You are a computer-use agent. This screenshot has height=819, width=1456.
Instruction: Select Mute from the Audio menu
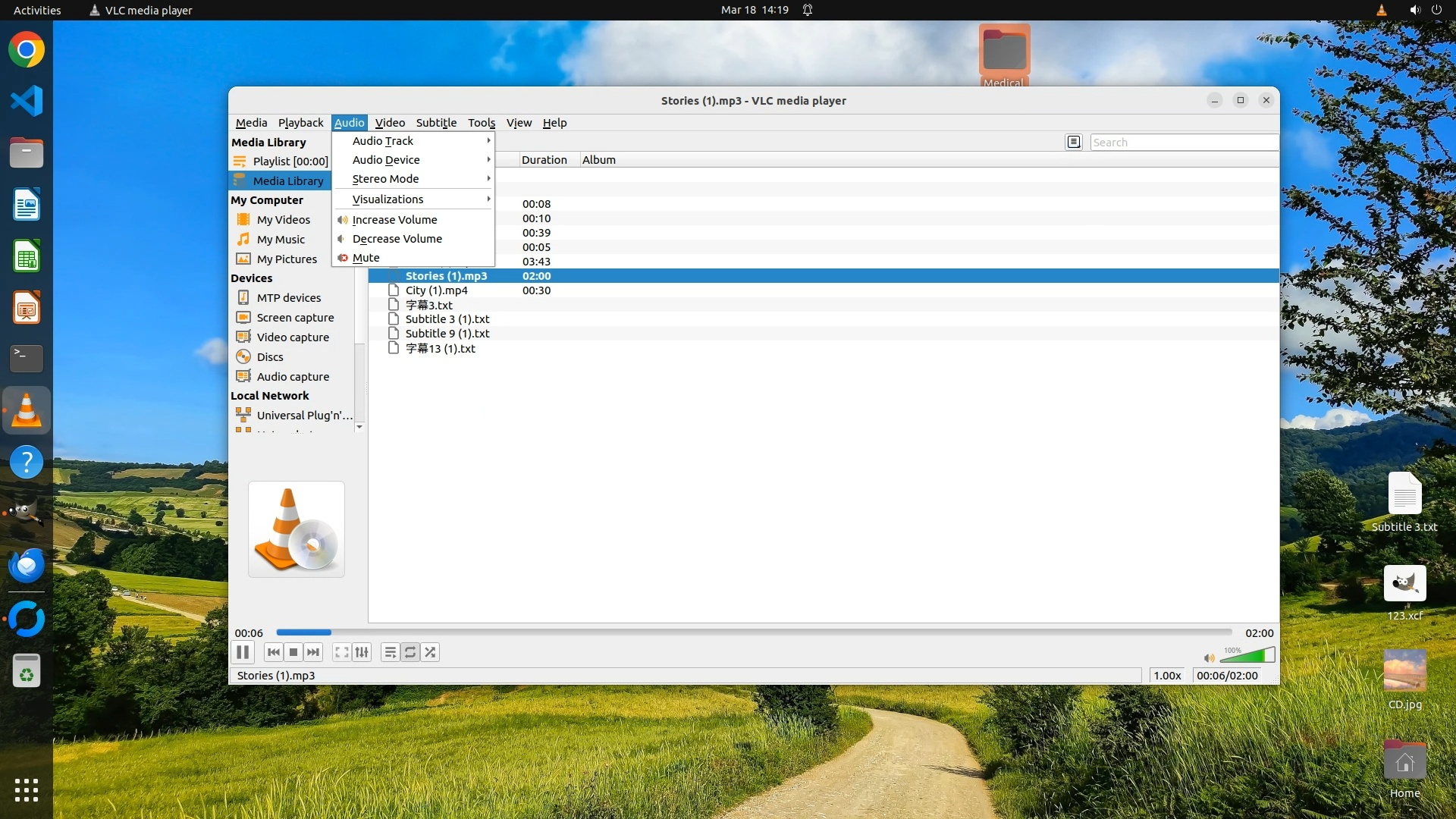pyautogui.click(x=366, y=258)
